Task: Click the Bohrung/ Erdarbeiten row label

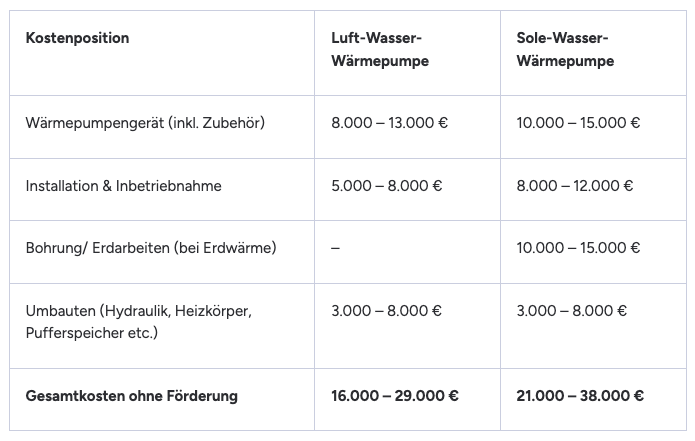Action: tap(150, 247)
